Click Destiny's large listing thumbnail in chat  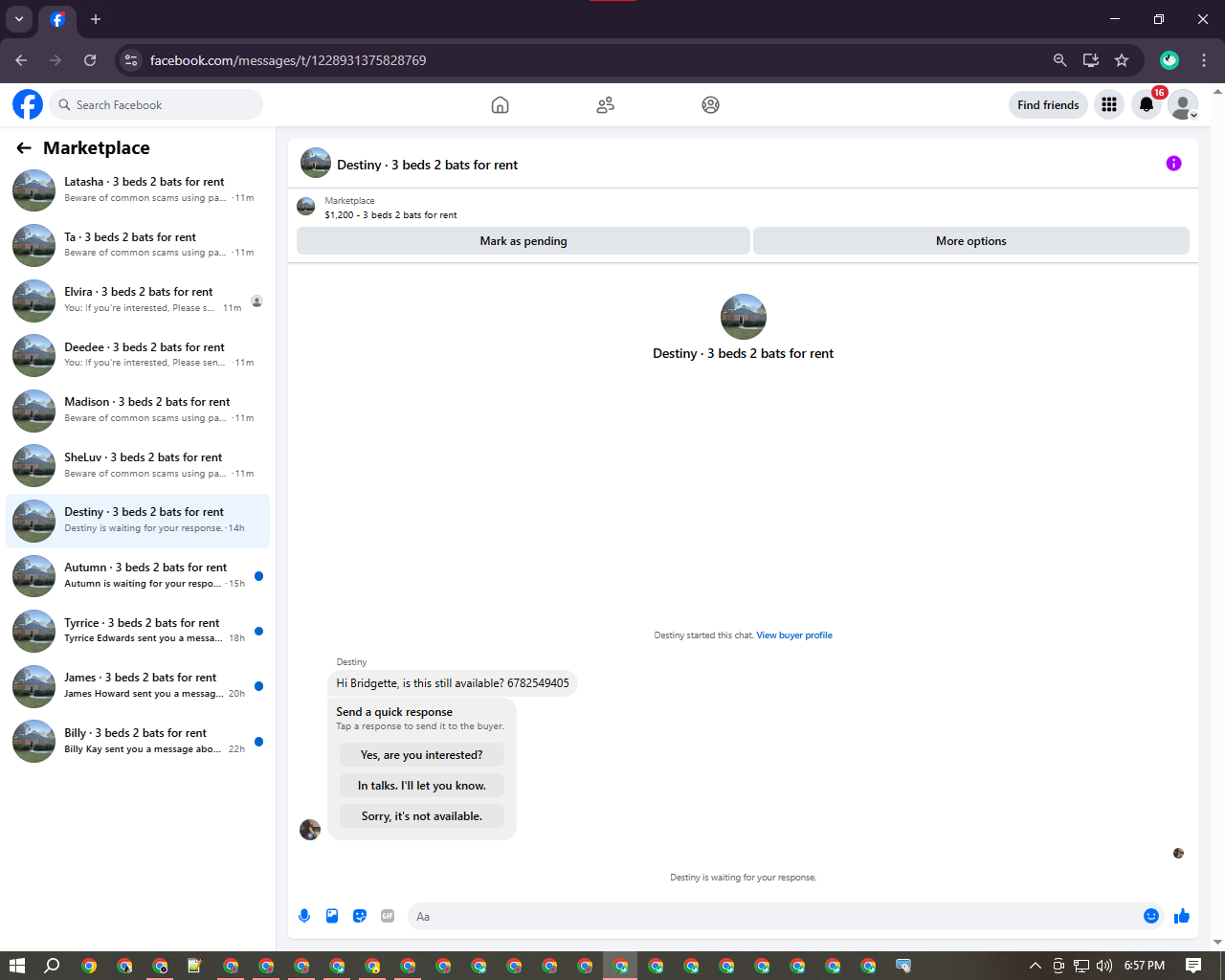(x=744, y=317)
